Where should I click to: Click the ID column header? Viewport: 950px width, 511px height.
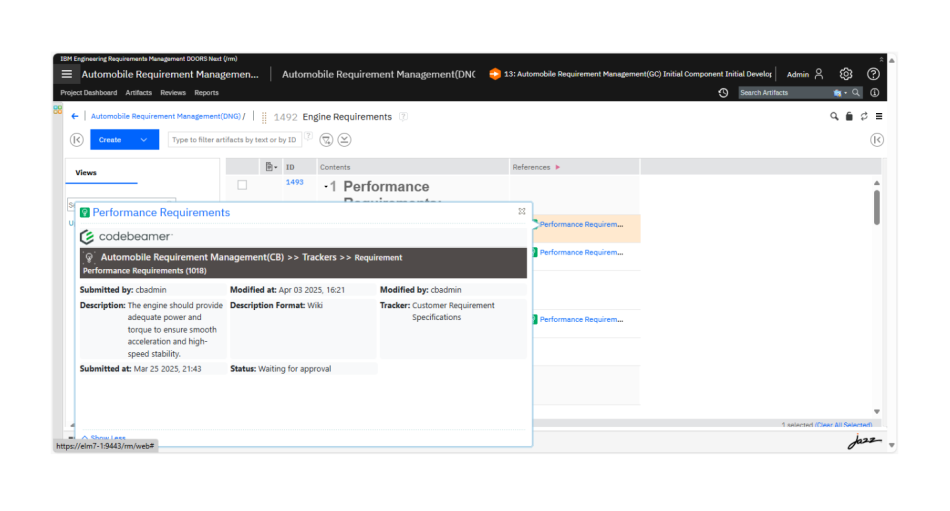coord(290,167)
